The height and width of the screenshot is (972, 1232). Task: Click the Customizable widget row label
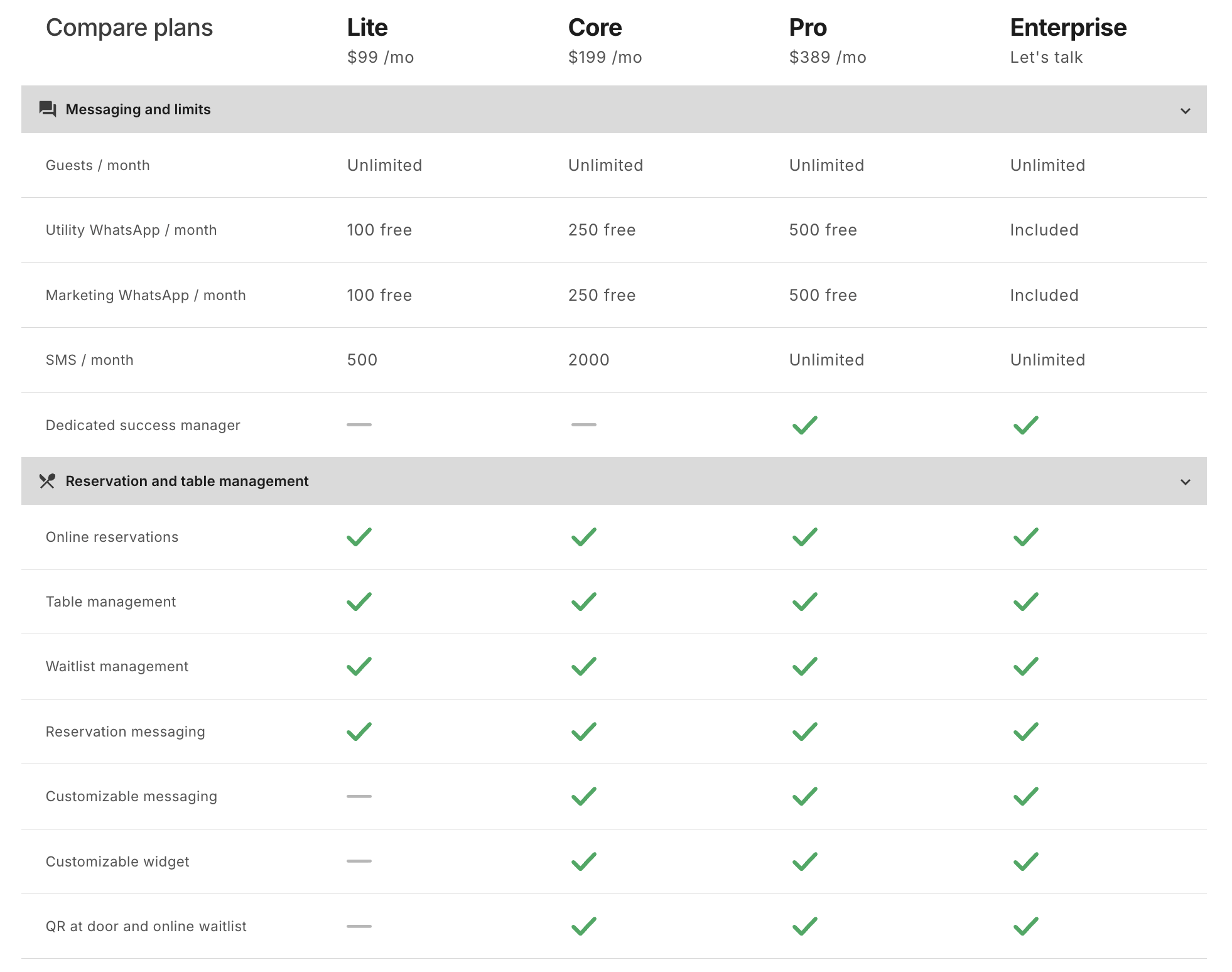pos(117,861)
